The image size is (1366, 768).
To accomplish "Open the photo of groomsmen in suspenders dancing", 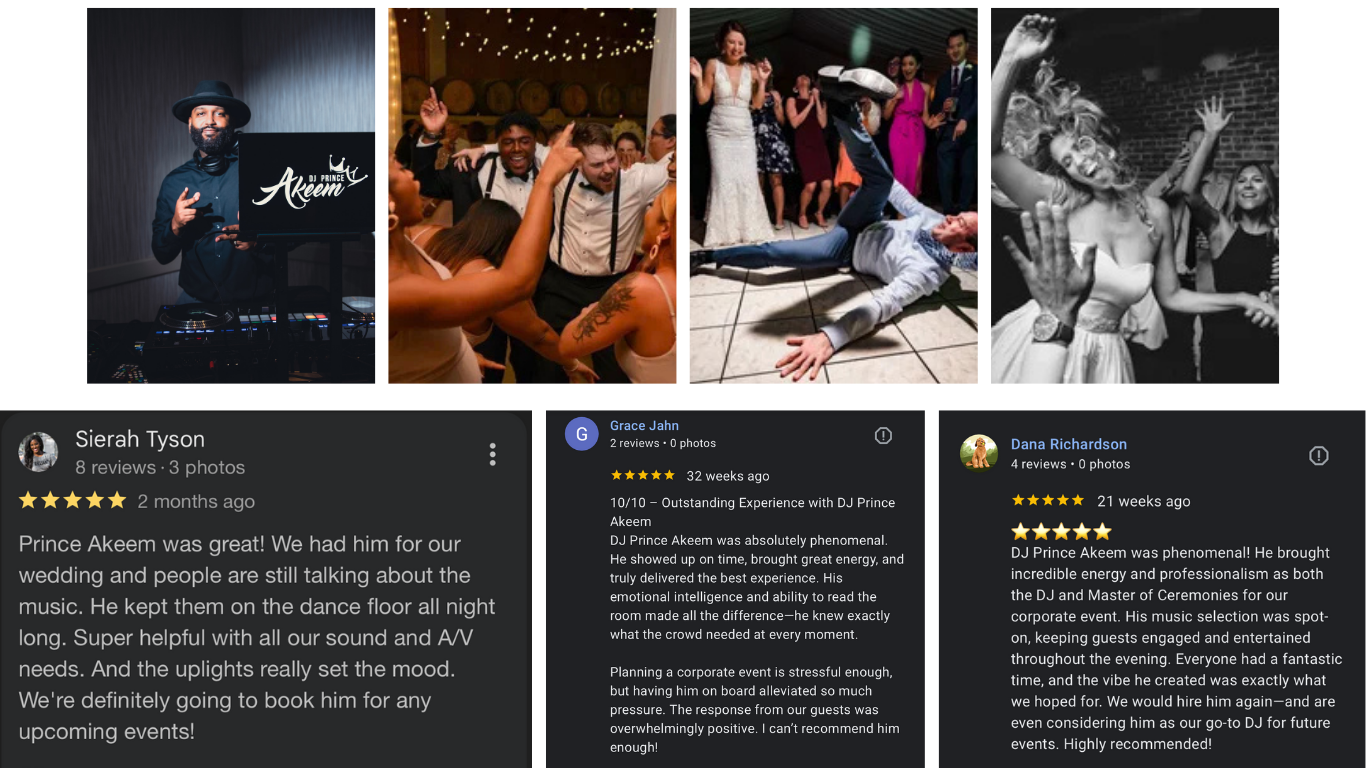I will (532, 196).
